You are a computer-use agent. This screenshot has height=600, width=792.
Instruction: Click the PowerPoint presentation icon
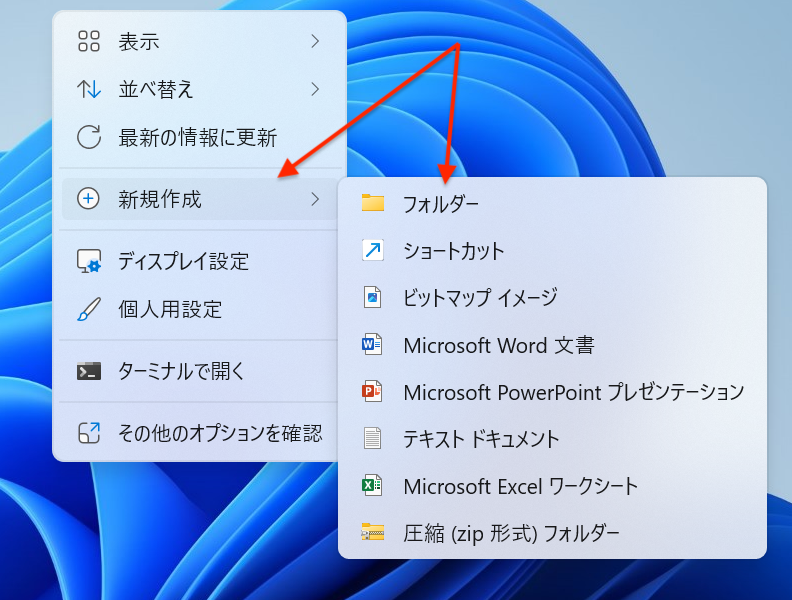click(372, 391)
